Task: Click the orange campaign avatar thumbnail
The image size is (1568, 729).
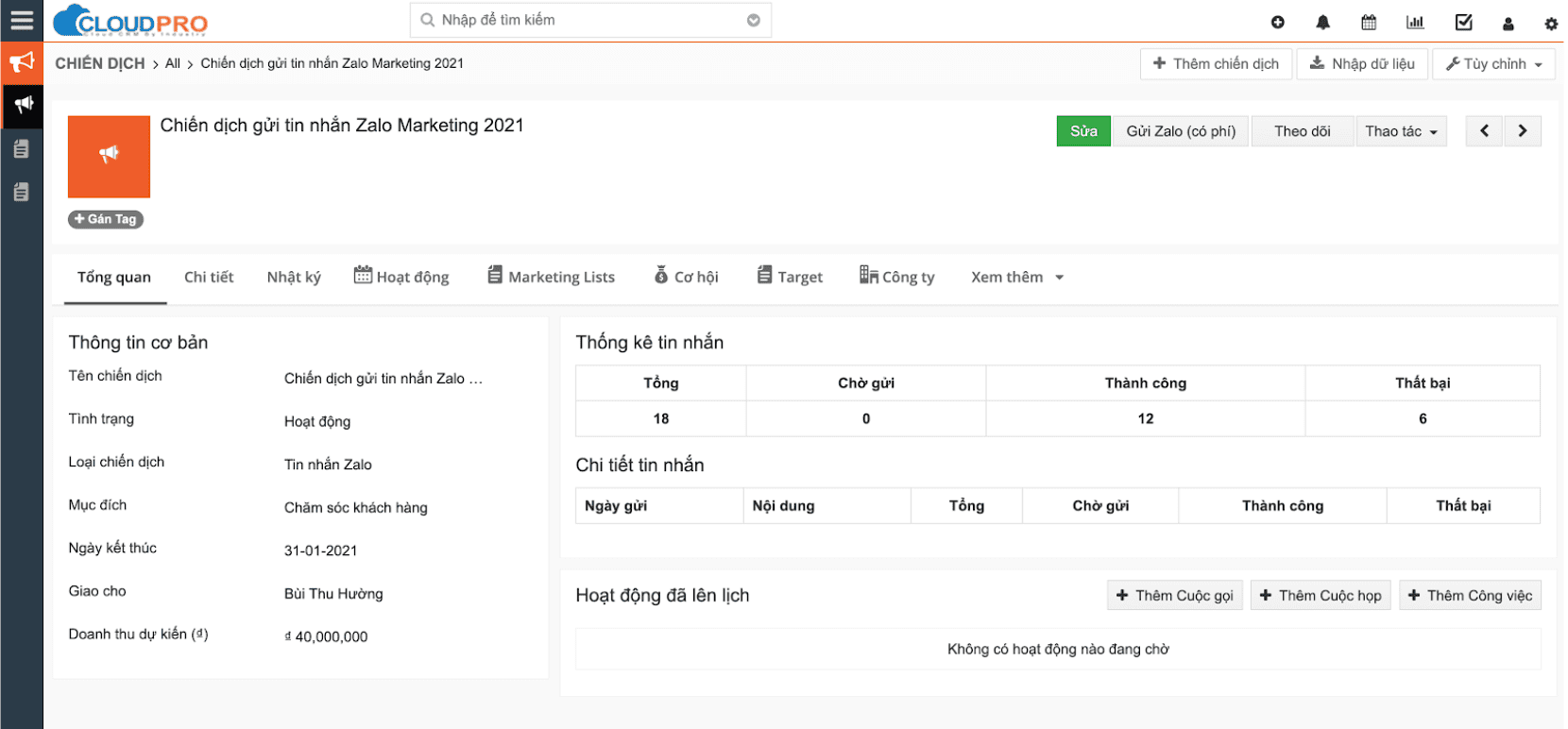Action: 109,157
